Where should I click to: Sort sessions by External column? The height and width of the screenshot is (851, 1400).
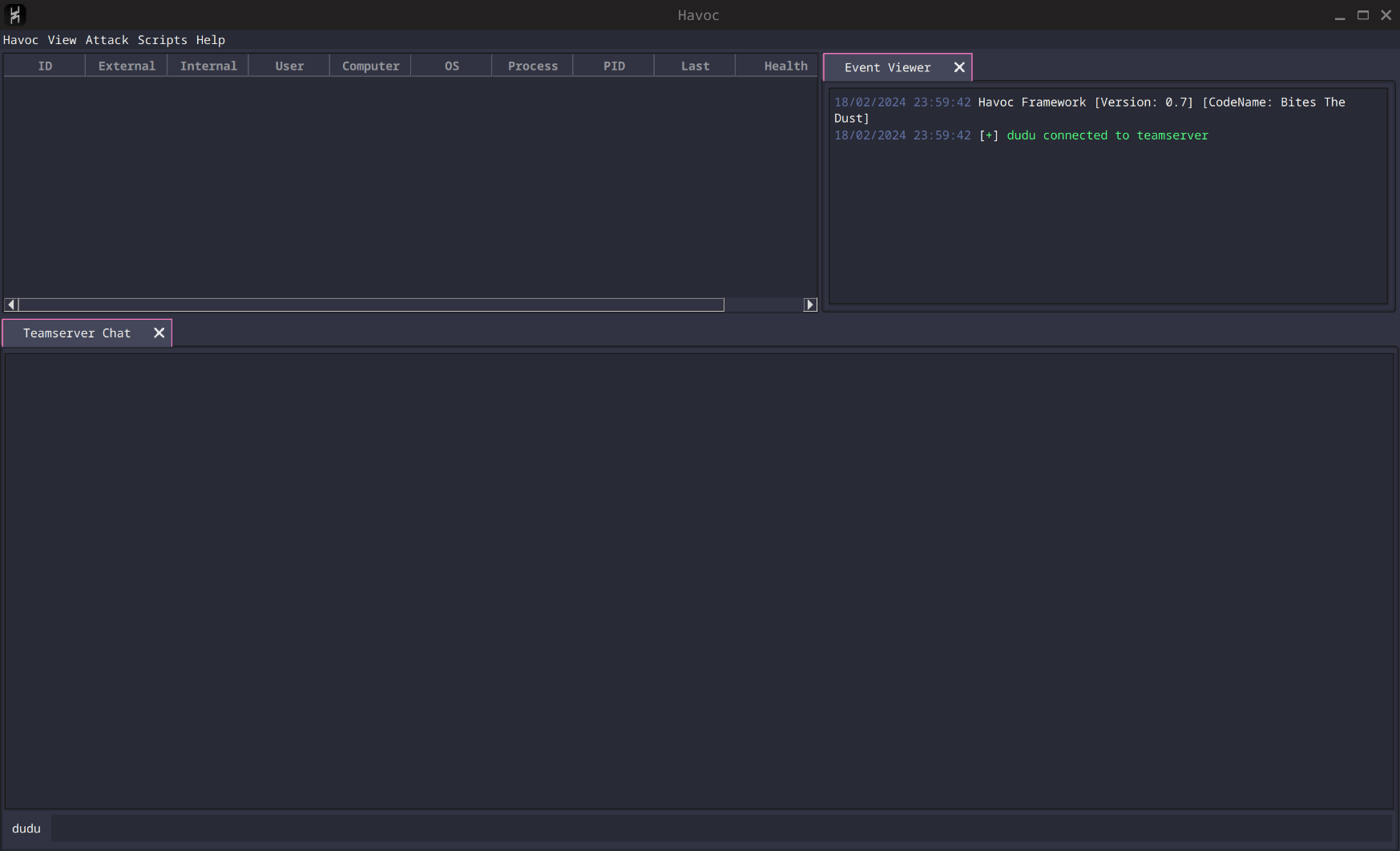tap(127, 66)
